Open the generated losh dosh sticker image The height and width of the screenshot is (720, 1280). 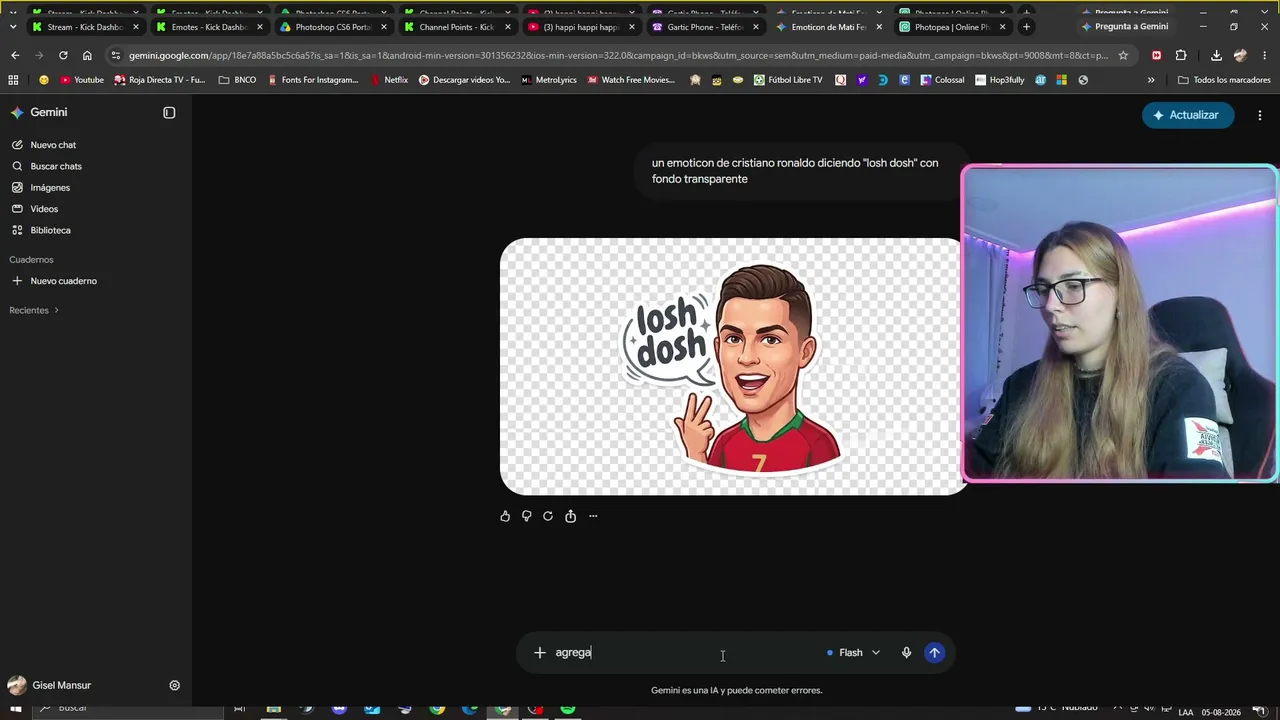tap(734, 366)
